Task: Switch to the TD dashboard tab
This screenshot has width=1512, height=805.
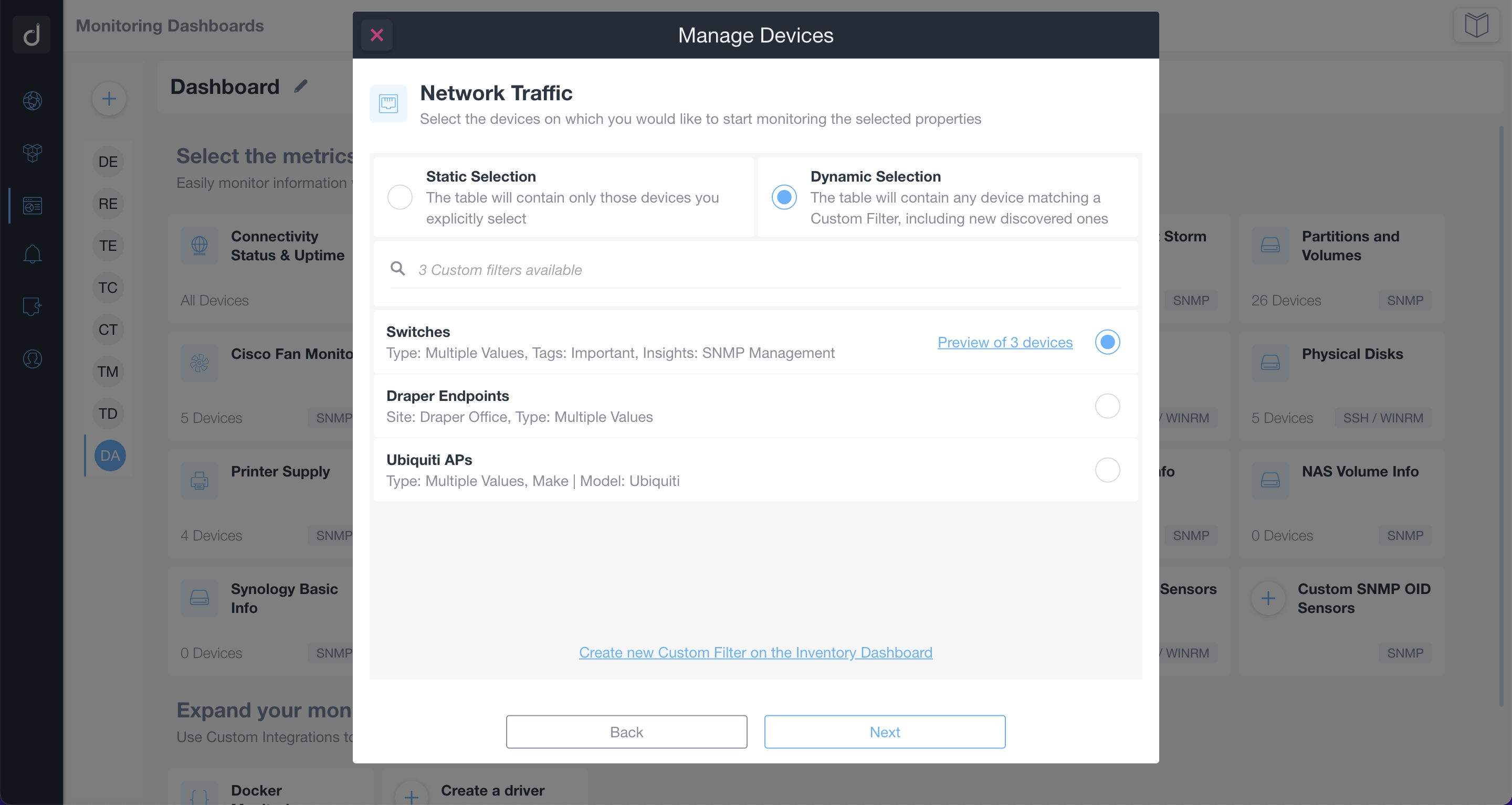Action: tap(108, 414)
